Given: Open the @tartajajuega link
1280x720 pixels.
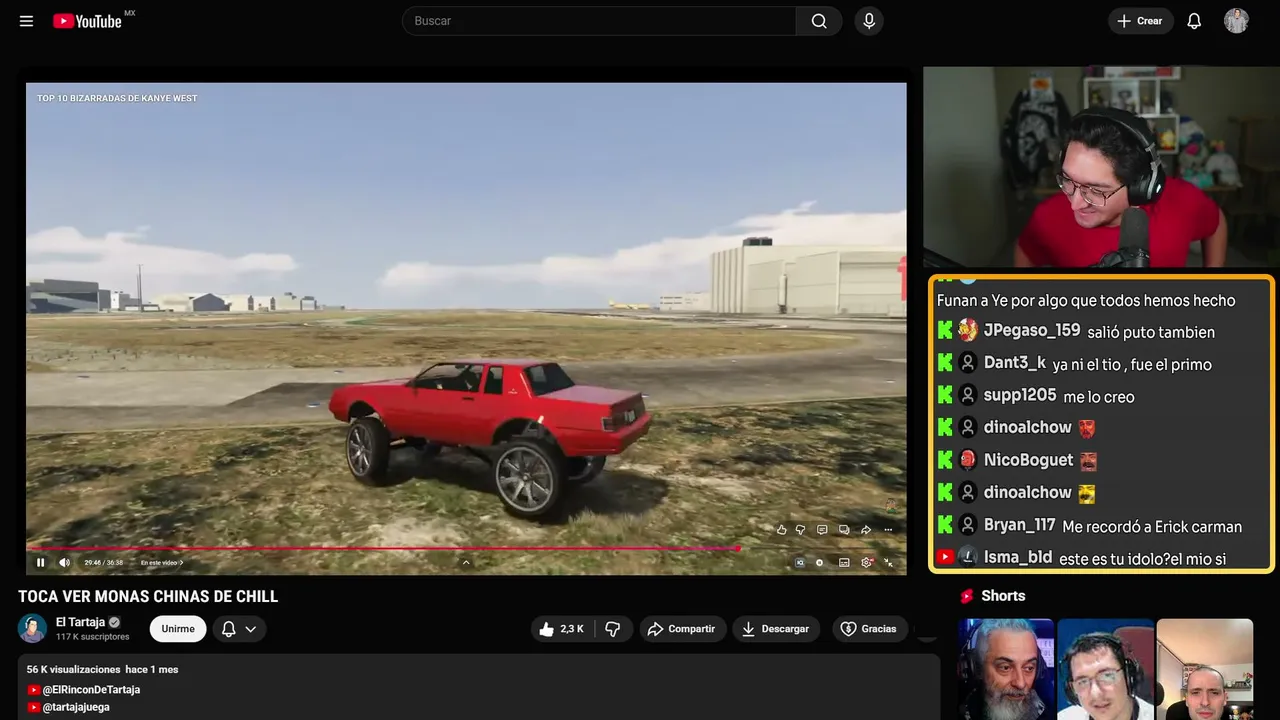Looking at the screenshot, I should point(76,707).
